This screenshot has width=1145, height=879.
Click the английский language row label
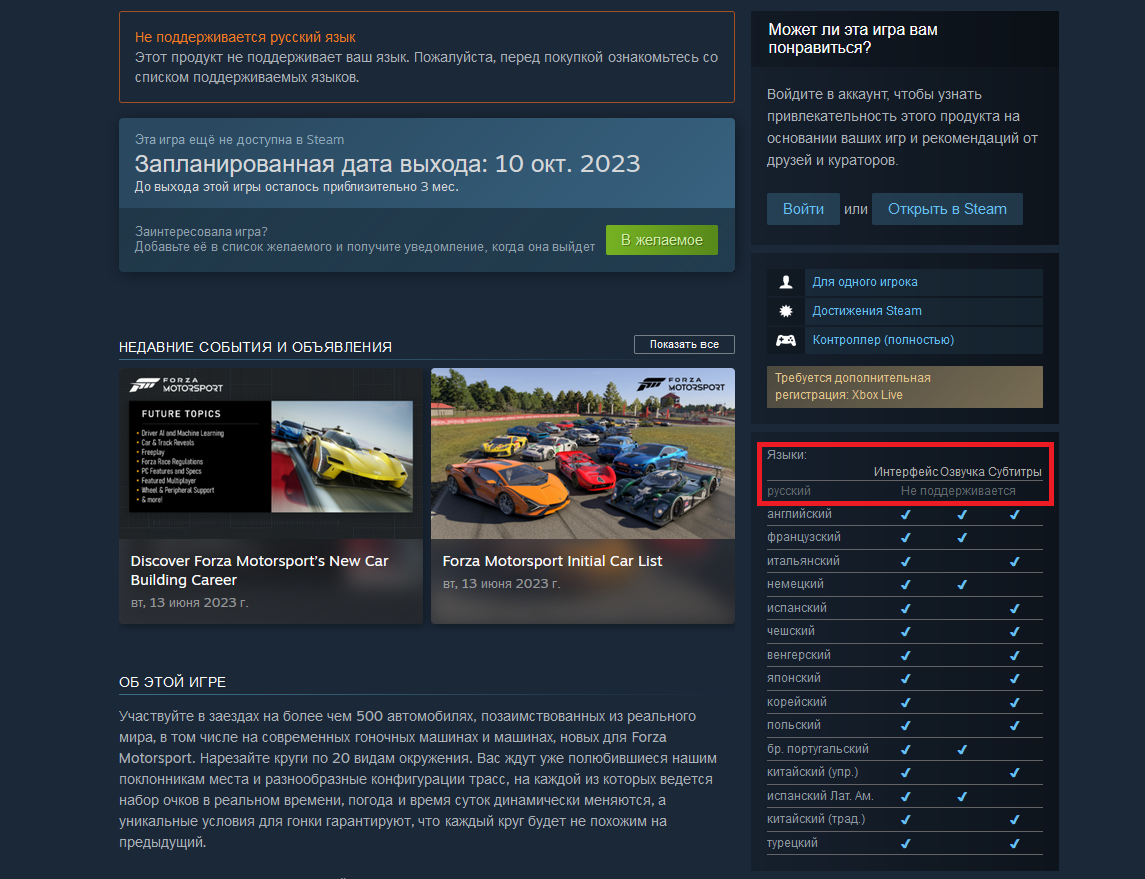pos(799,514)
